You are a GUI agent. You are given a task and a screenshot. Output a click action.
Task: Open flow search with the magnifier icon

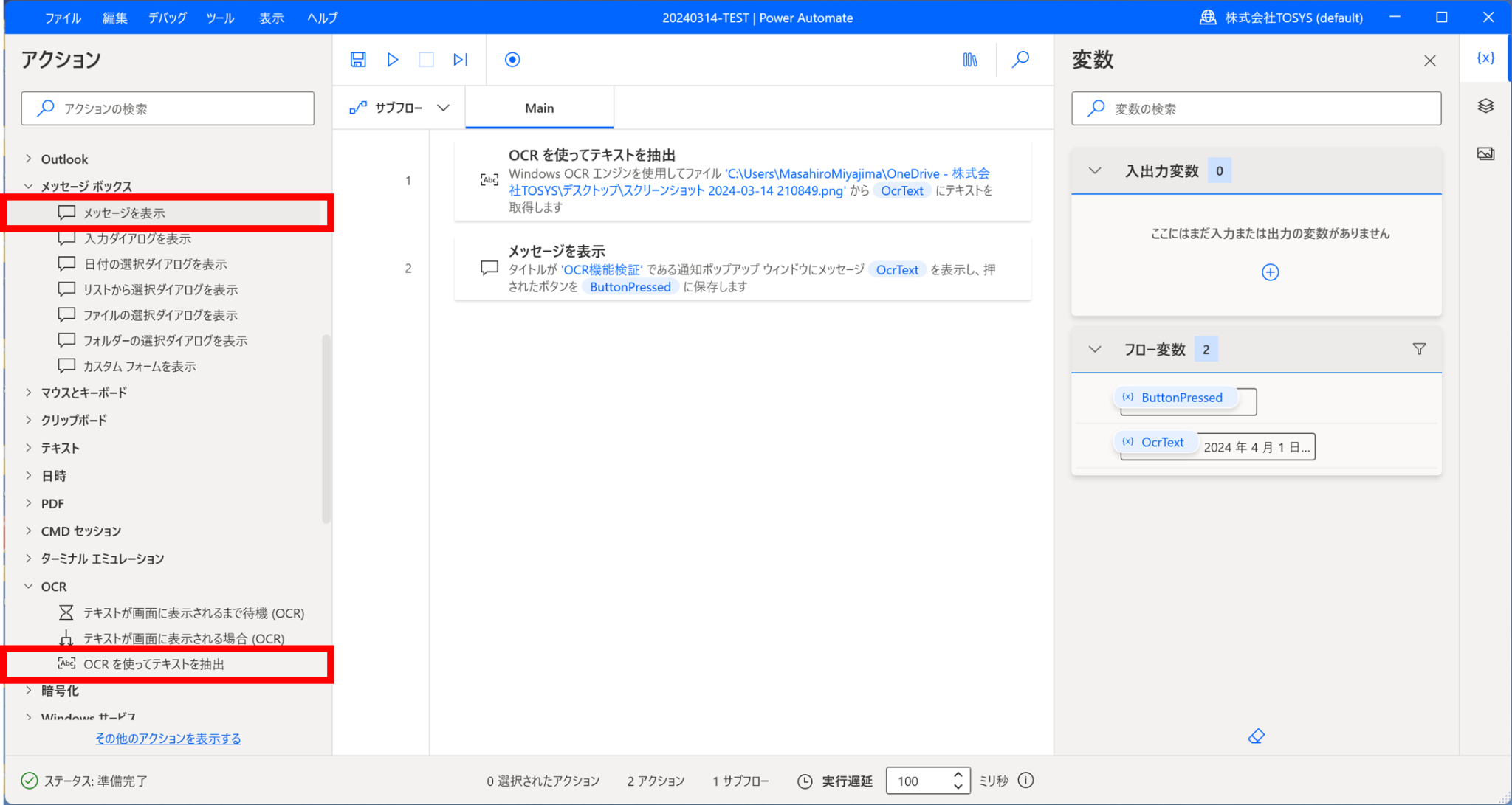click(1020, 60)
